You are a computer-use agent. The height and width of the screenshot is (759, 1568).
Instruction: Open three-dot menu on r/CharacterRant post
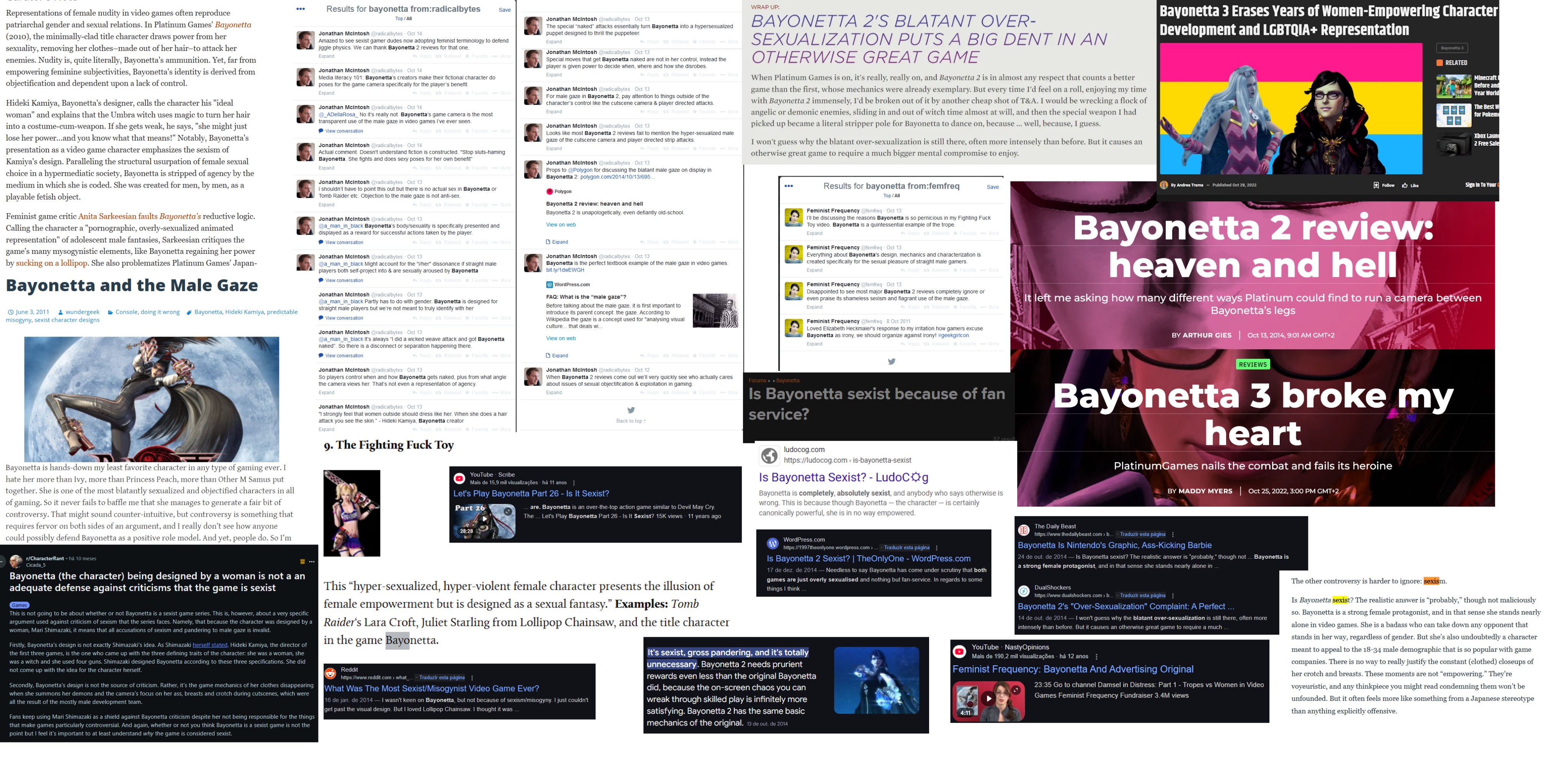click(312, 562)
